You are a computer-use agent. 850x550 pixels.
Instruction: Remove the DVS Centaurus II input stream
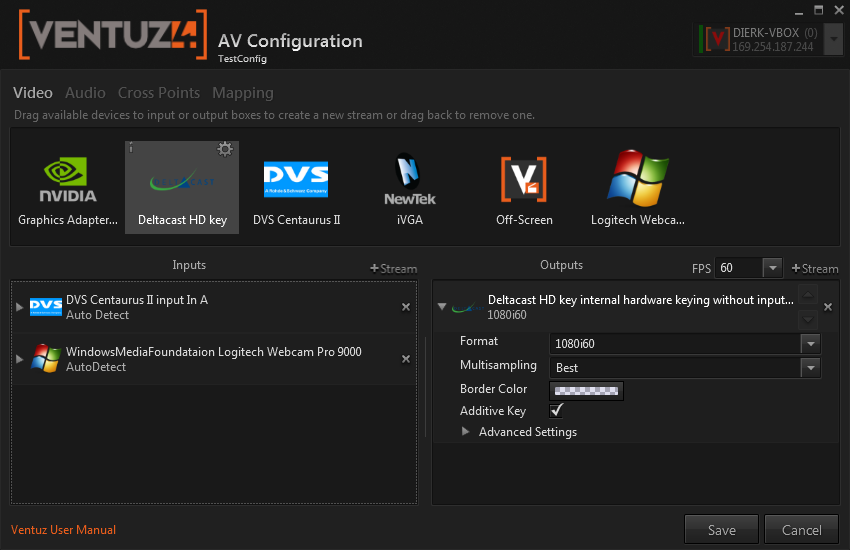click(x=406, y=307)
